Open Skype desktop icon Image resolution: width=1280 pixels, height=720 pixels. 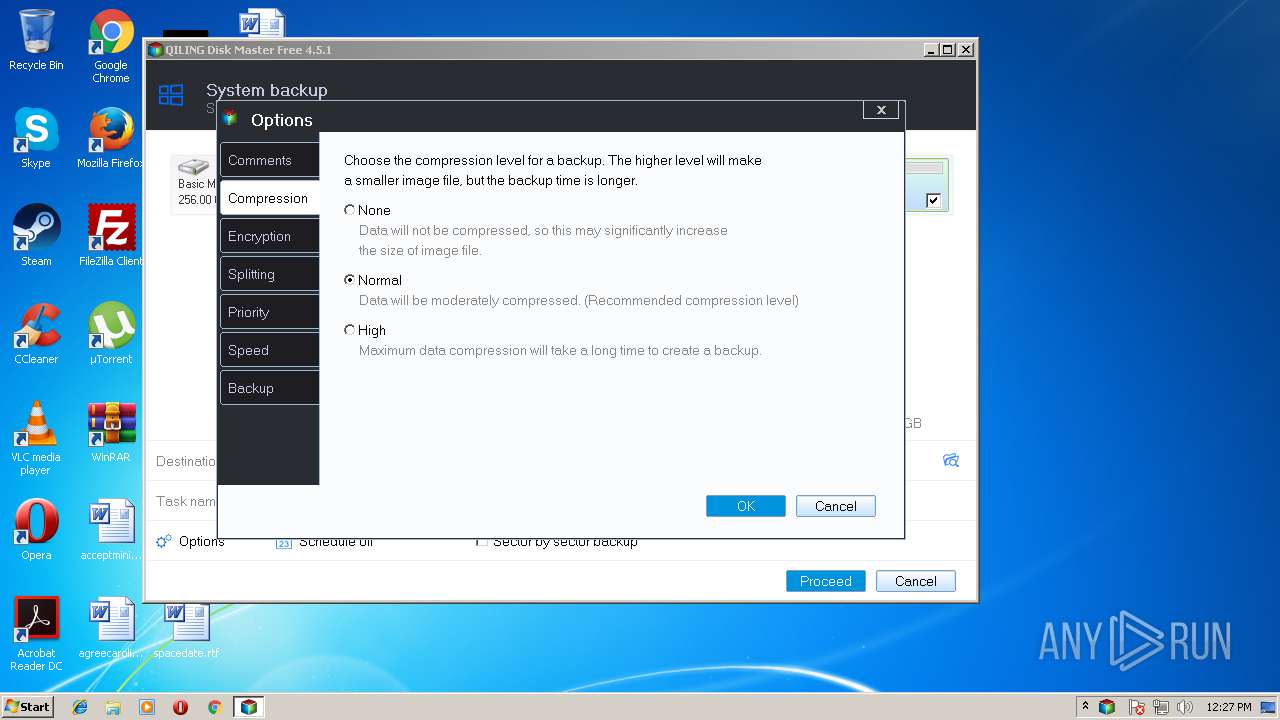[36, 138]
